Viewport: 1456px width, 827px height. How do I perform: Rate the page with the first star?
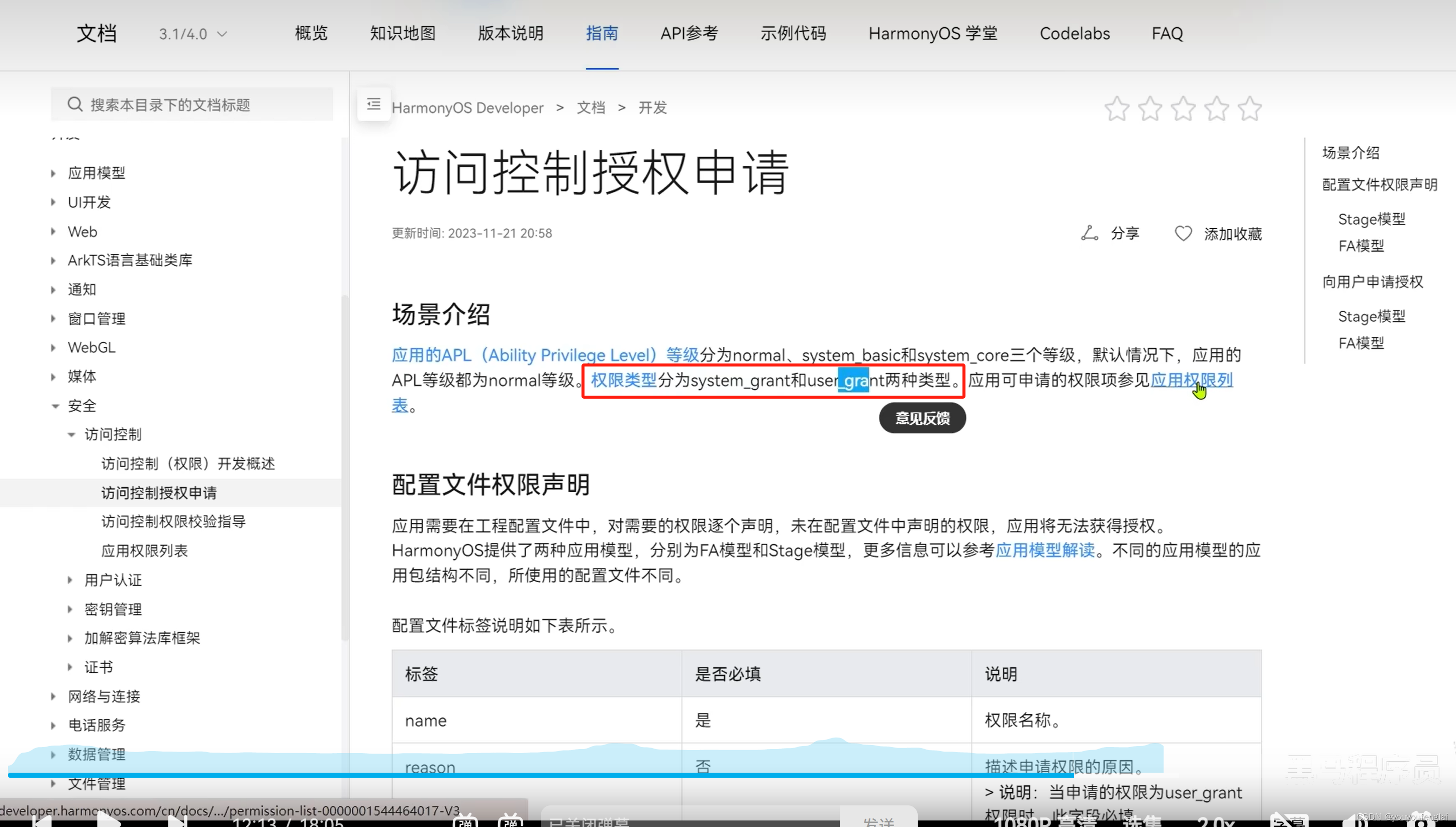pos(1117,109)
